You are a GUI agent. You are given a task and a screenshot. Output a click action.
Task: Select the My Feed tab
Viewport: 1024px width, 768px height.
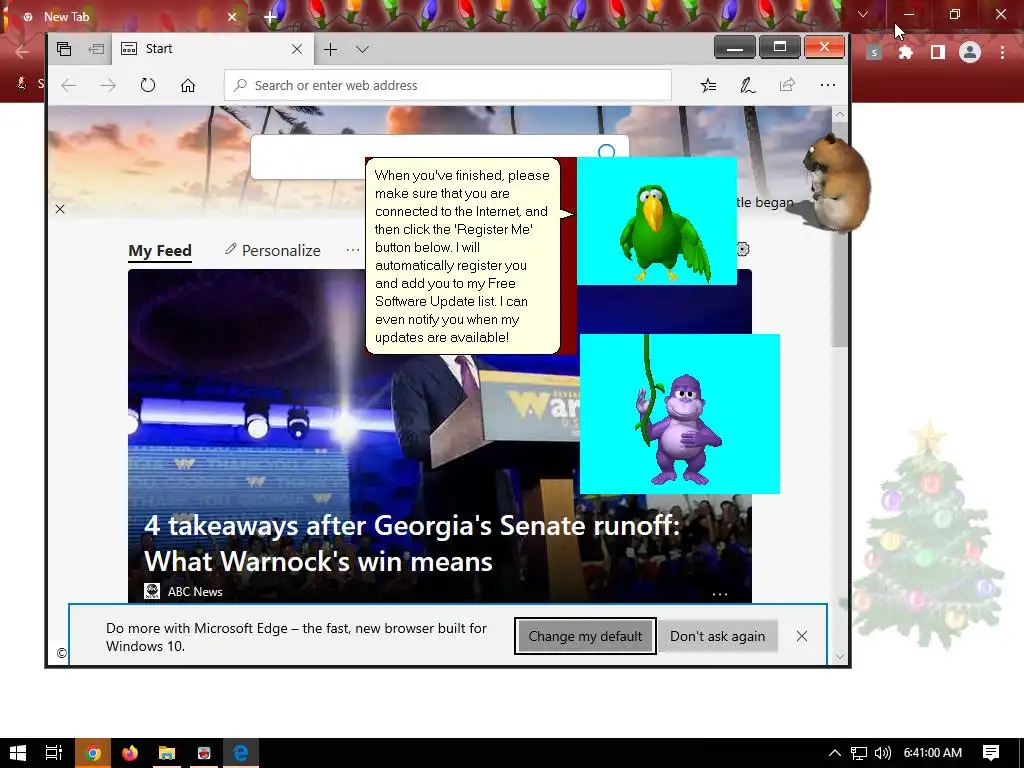[x=160, y=251]
